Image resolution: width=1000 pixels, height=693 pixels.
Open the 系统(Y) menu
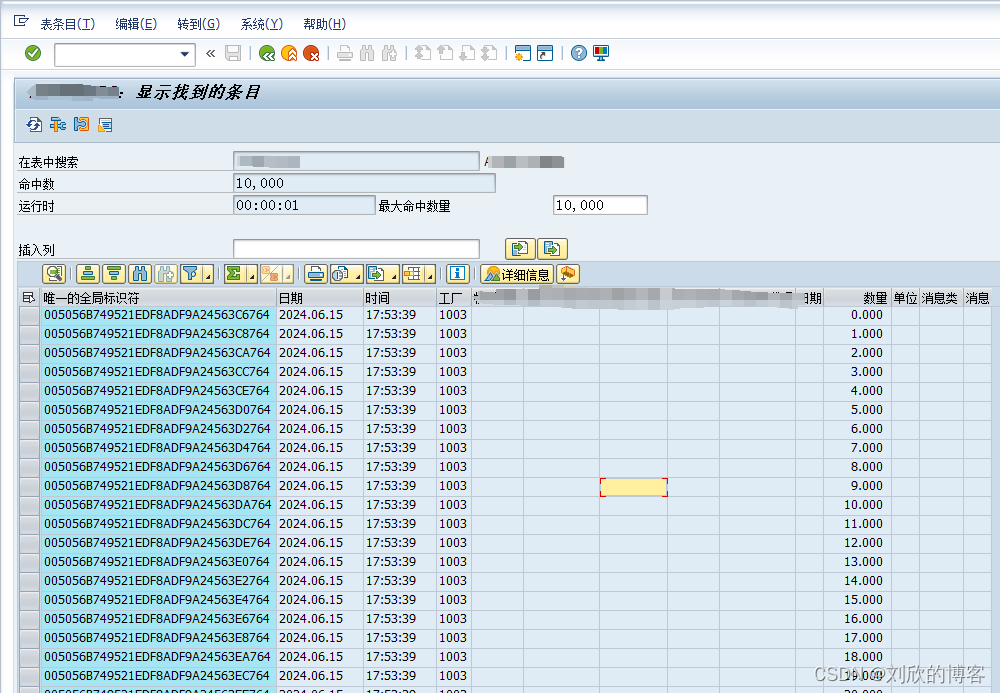[x=260, y=23]
